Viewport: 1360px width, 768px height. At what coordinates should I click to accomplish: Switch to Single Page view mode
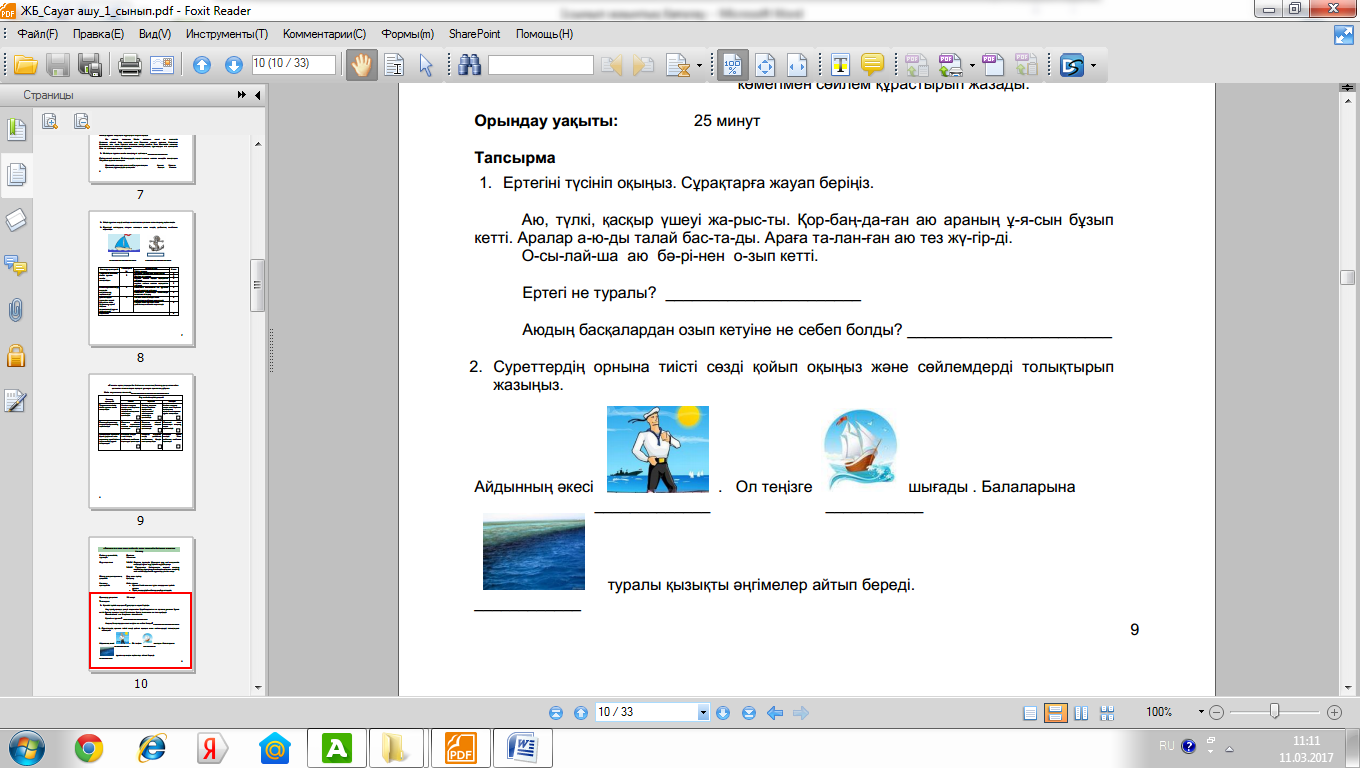(x=1031, y=713)
